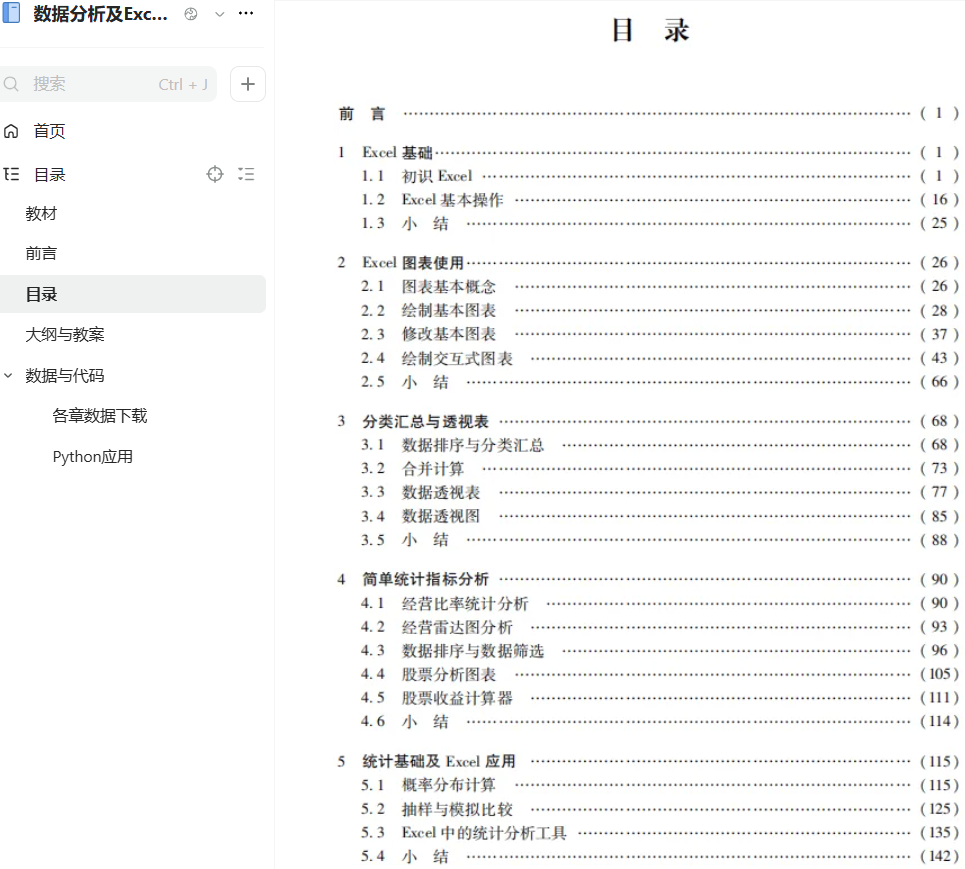Viewport: 965px width, 869px height.
Task: Click entry '绘制基本图表'
Action: coord(449,310)
